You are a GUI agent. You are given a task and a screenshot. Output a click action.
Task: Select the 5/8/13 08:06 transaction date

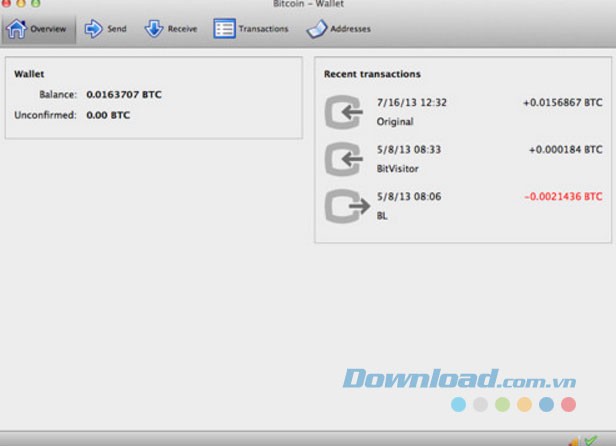coord(409,196)
